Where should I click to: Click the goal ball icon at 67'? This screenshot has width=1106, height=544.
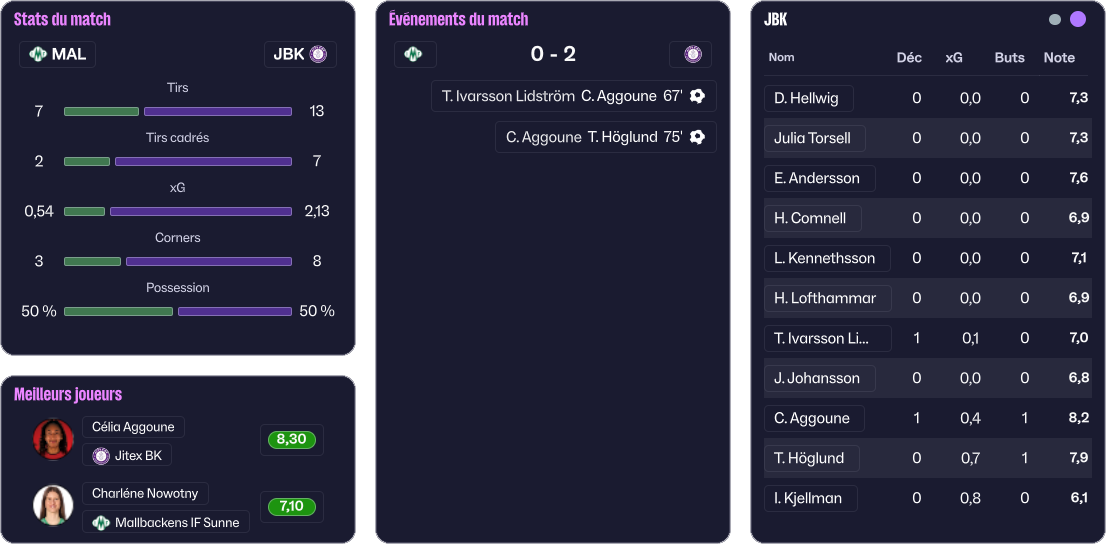tap(698, 96)
